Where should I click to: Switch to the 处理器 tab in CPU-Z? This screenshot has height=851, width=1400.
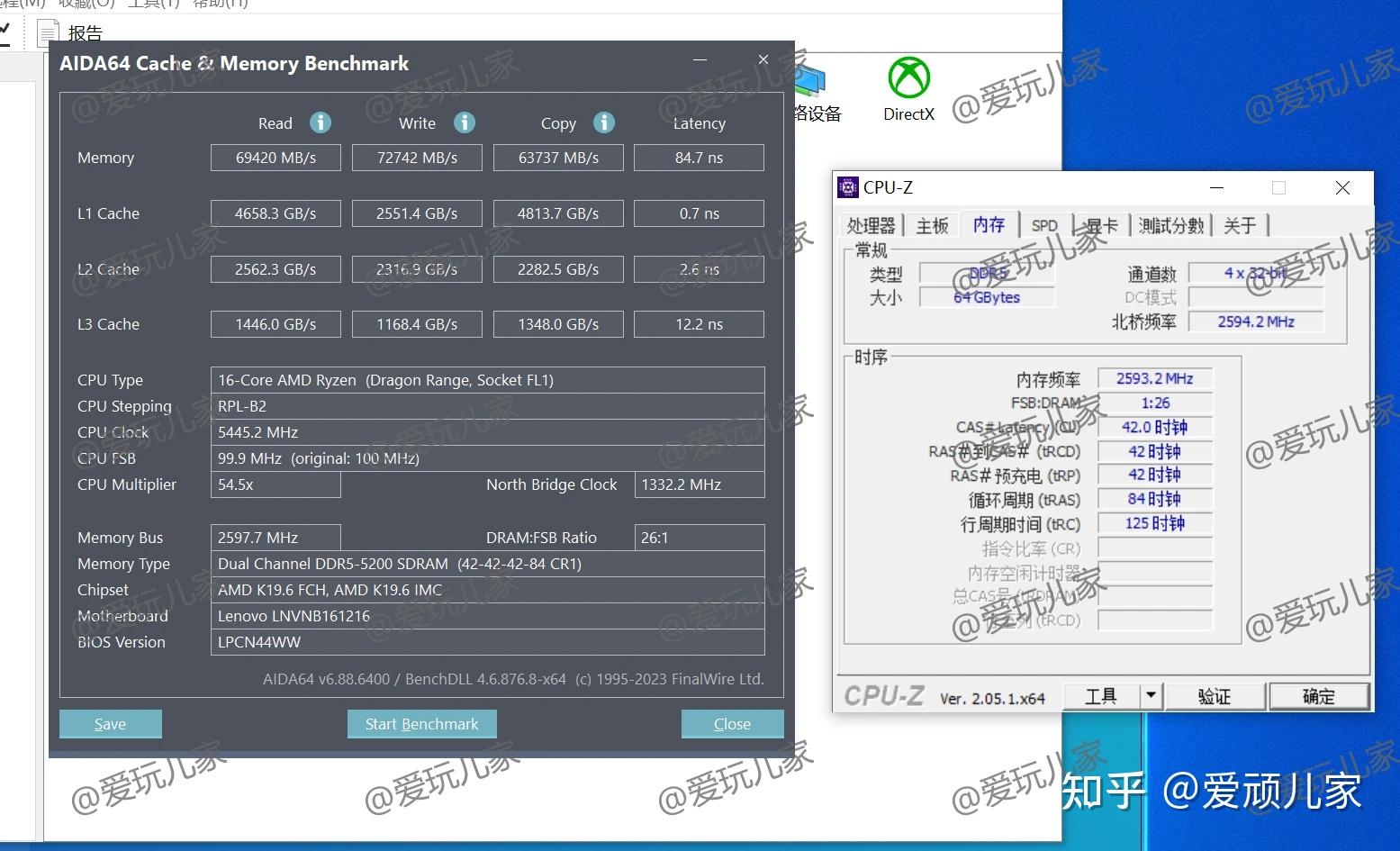click(x=871, y=225)
